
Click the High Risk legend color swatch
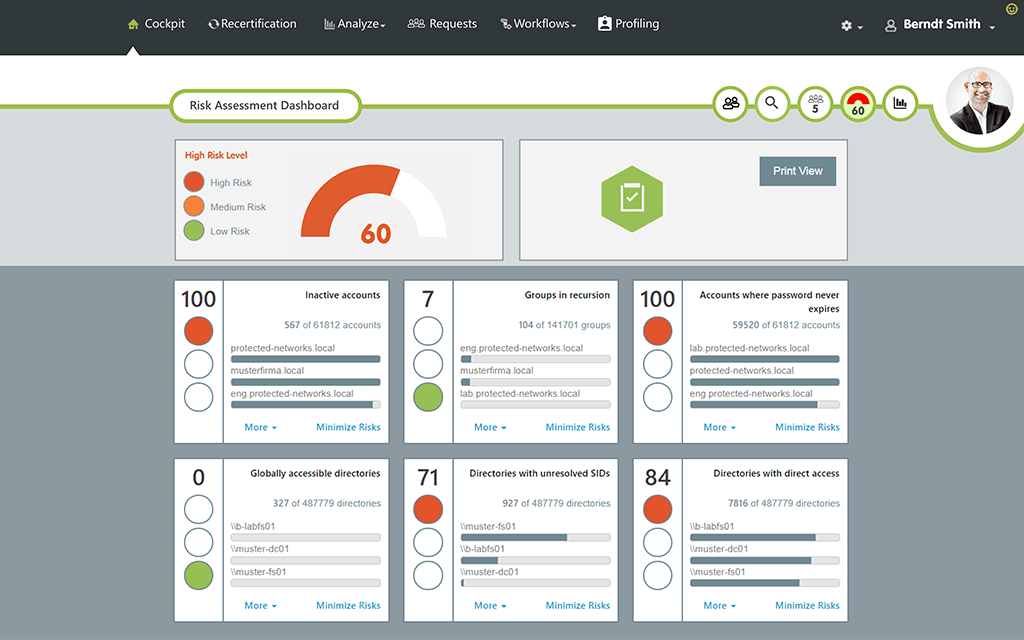194,182
